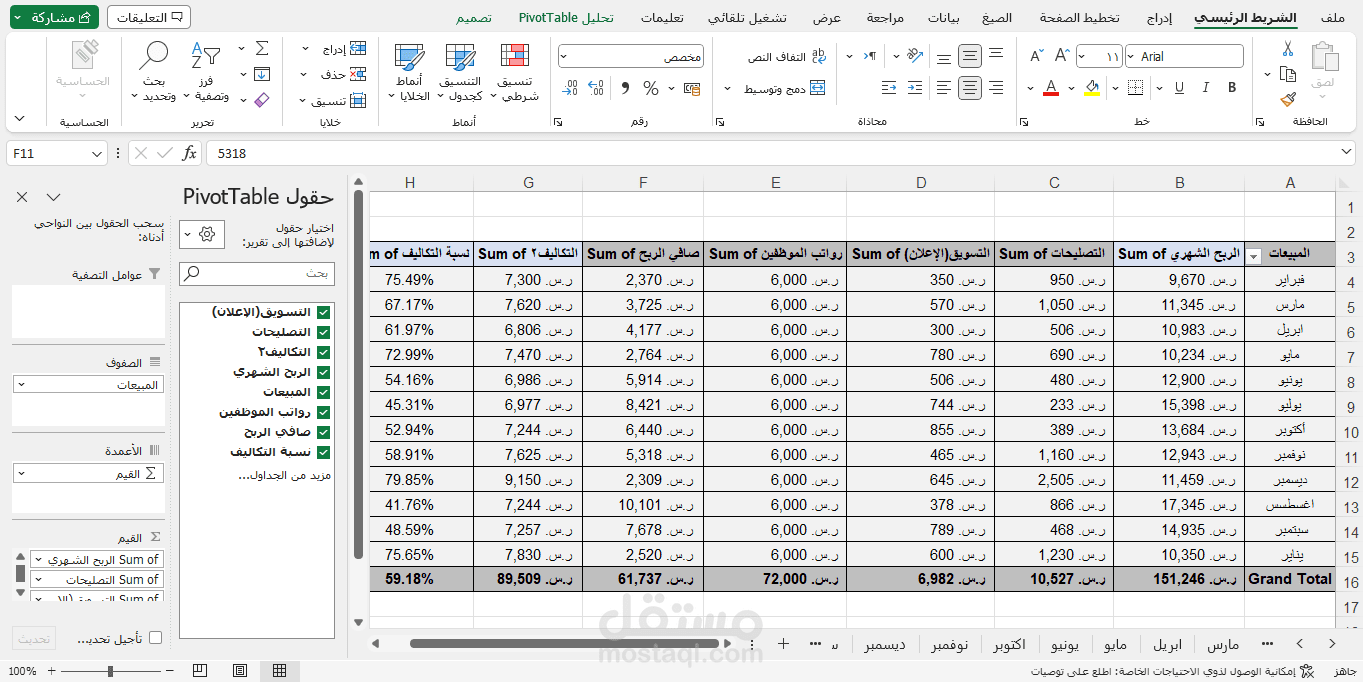
Task: Open the ديسمبر sheet tab
Action: pos(885,645)
